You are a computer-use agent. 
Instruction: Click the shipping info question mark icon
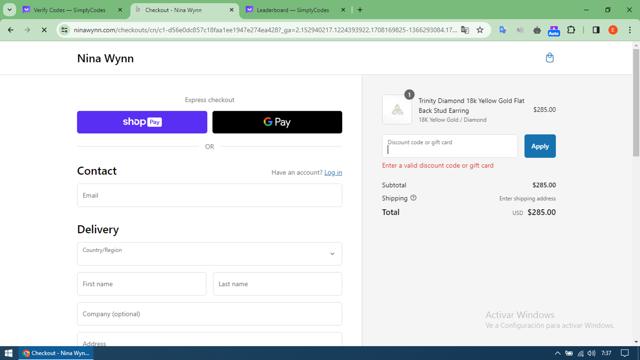click(x=413, y=198)
